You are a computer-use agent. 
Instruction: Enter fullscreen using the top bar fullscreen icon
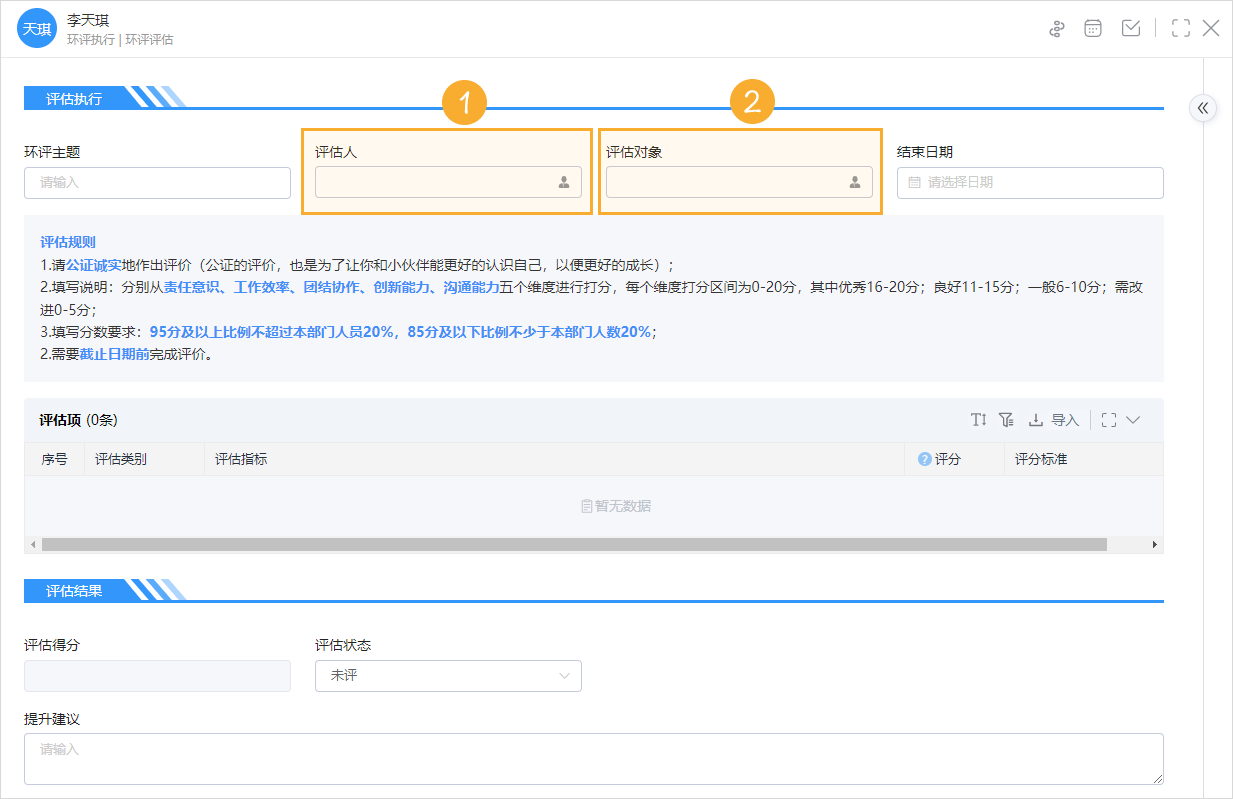(1180, 28)
